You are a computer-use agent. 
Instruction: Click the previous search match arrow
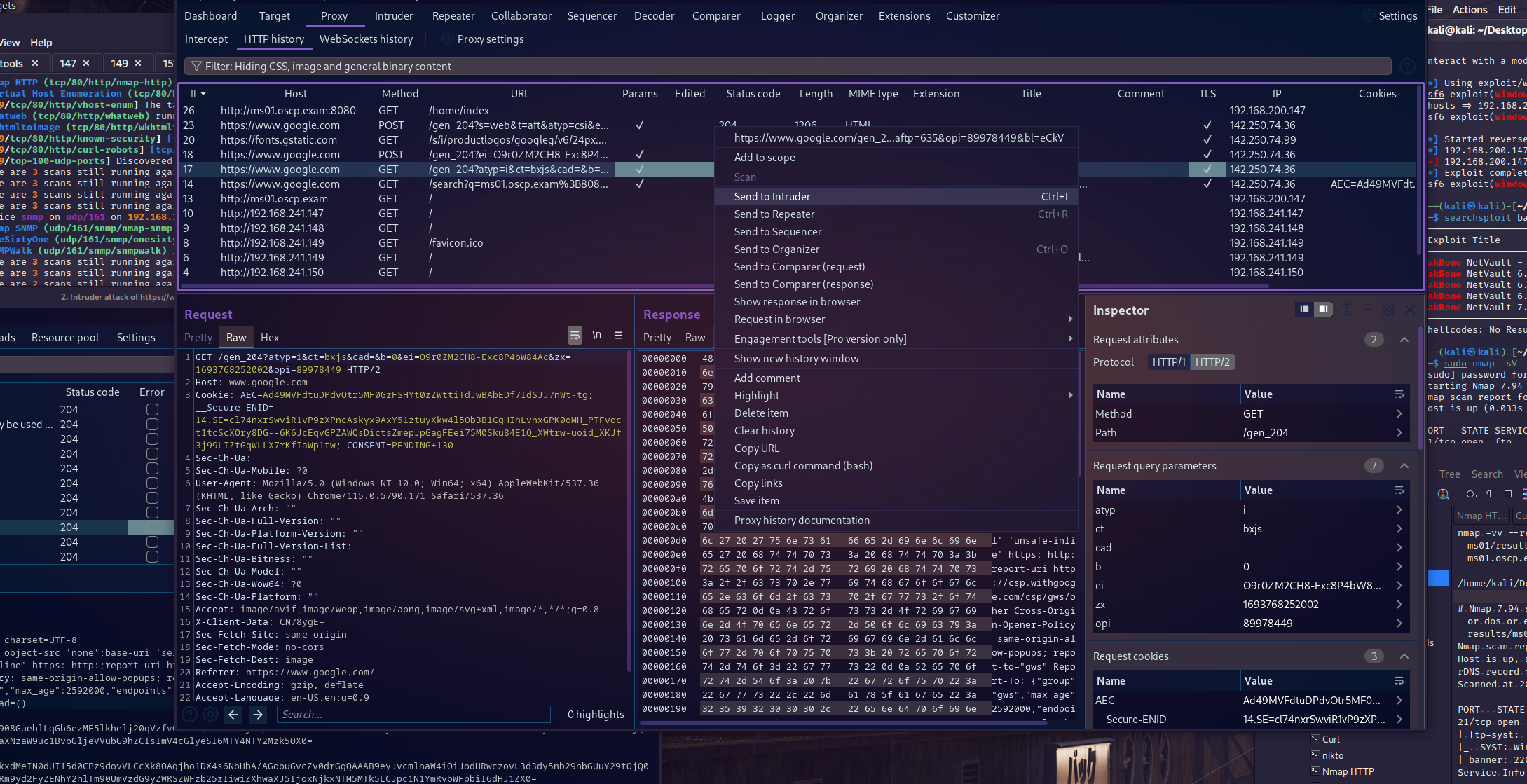click(233, 714)
